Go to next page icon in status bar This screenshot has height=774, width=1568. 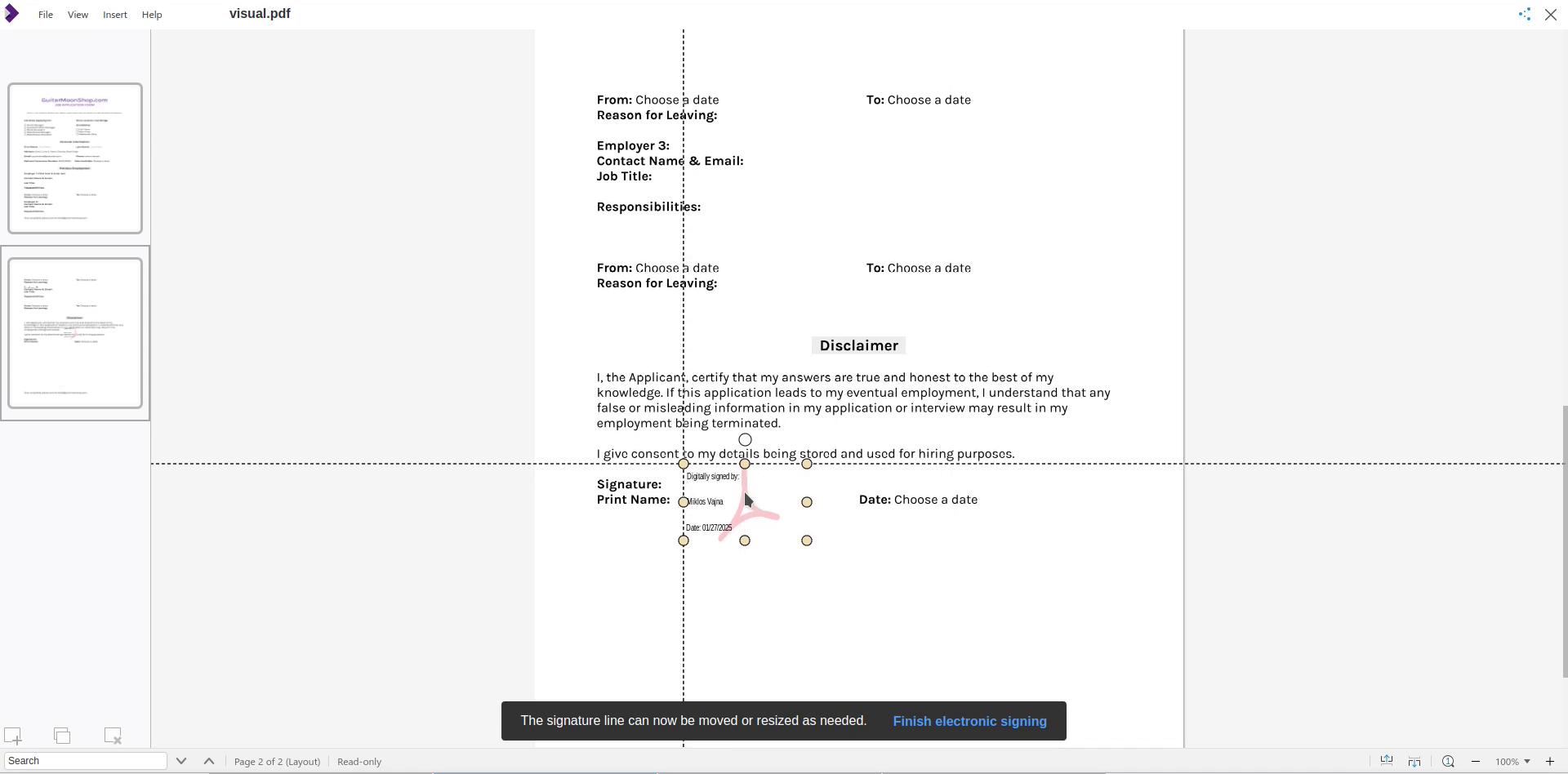click(1414, 761)
